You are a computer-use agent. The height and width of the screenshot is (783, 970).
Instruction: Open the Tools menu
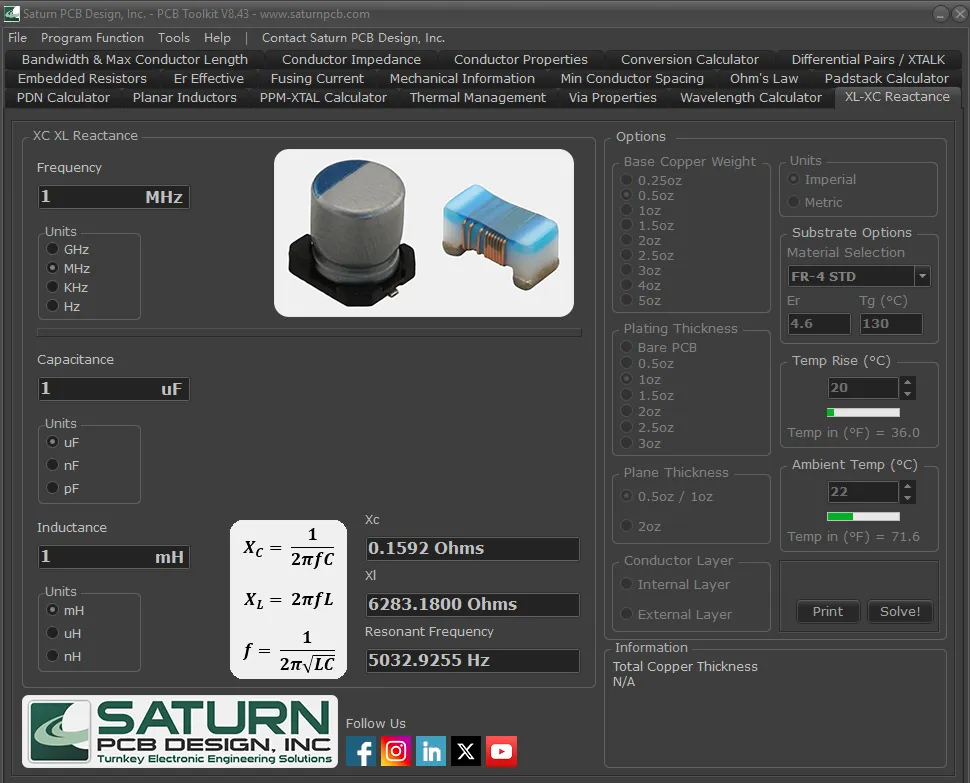173,38
